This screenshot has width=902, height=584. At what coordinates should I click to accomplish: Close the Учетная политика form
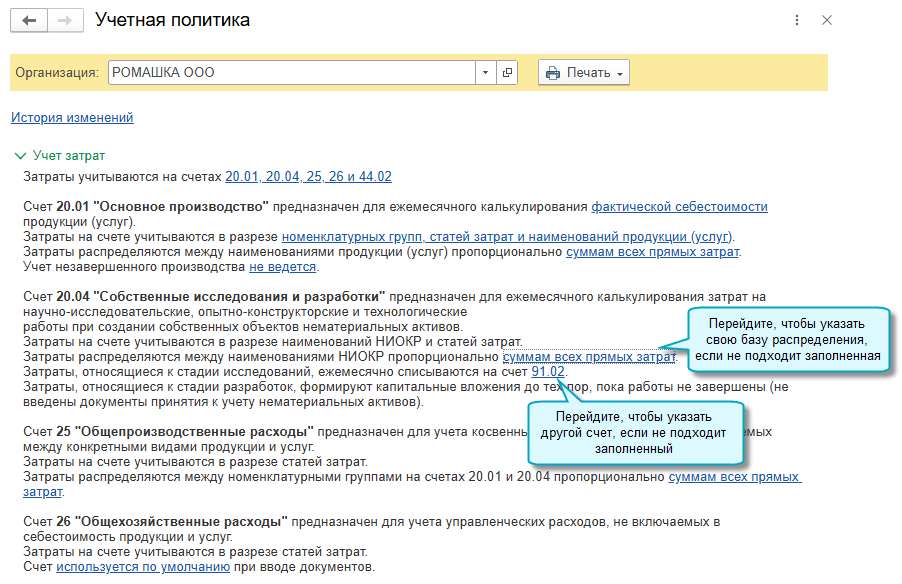tap(826, 21)
